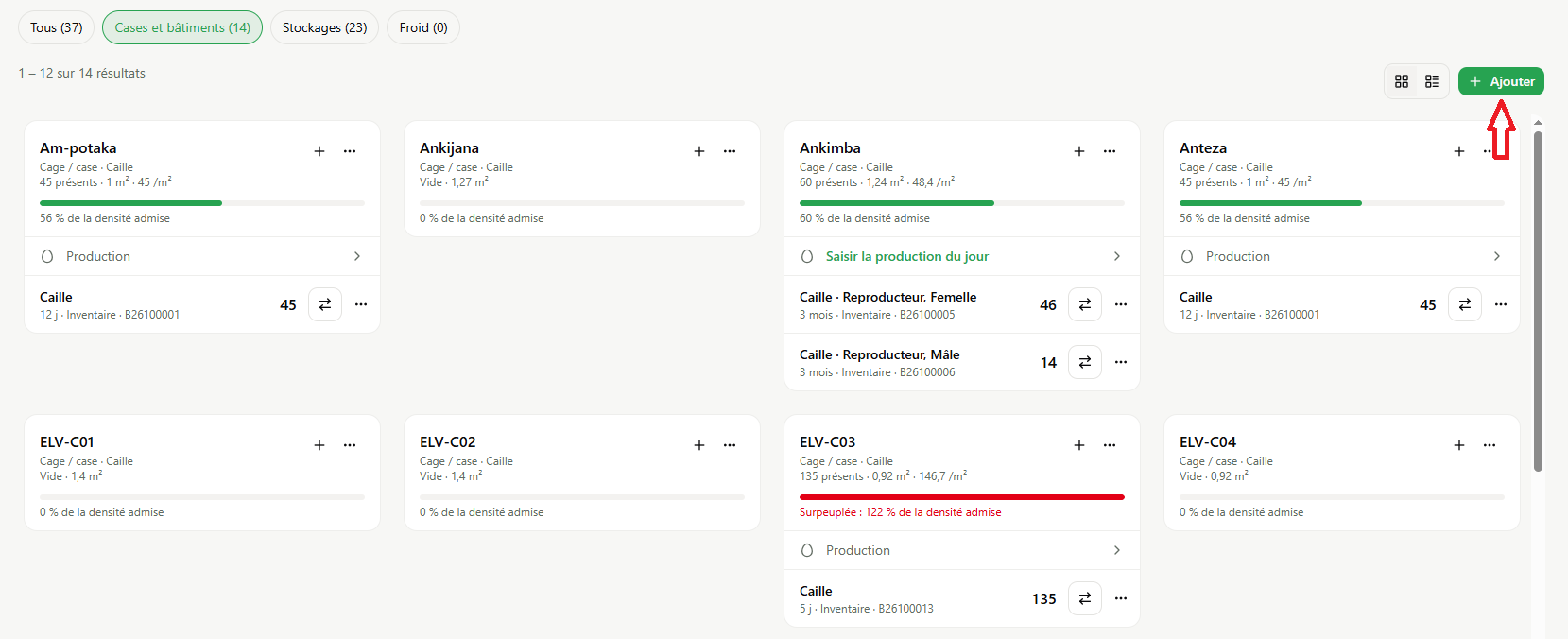Screen dimensions: 1568x639
Task: Select the 'Stockages (23)' filter tab
Action: click(325, 27)
